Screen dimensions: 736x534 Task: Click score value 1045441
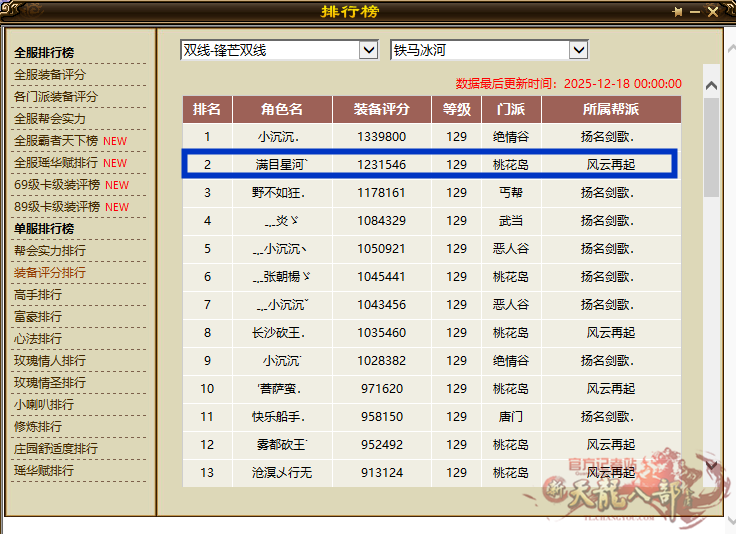pyautogui.click(x=382, y=277)
